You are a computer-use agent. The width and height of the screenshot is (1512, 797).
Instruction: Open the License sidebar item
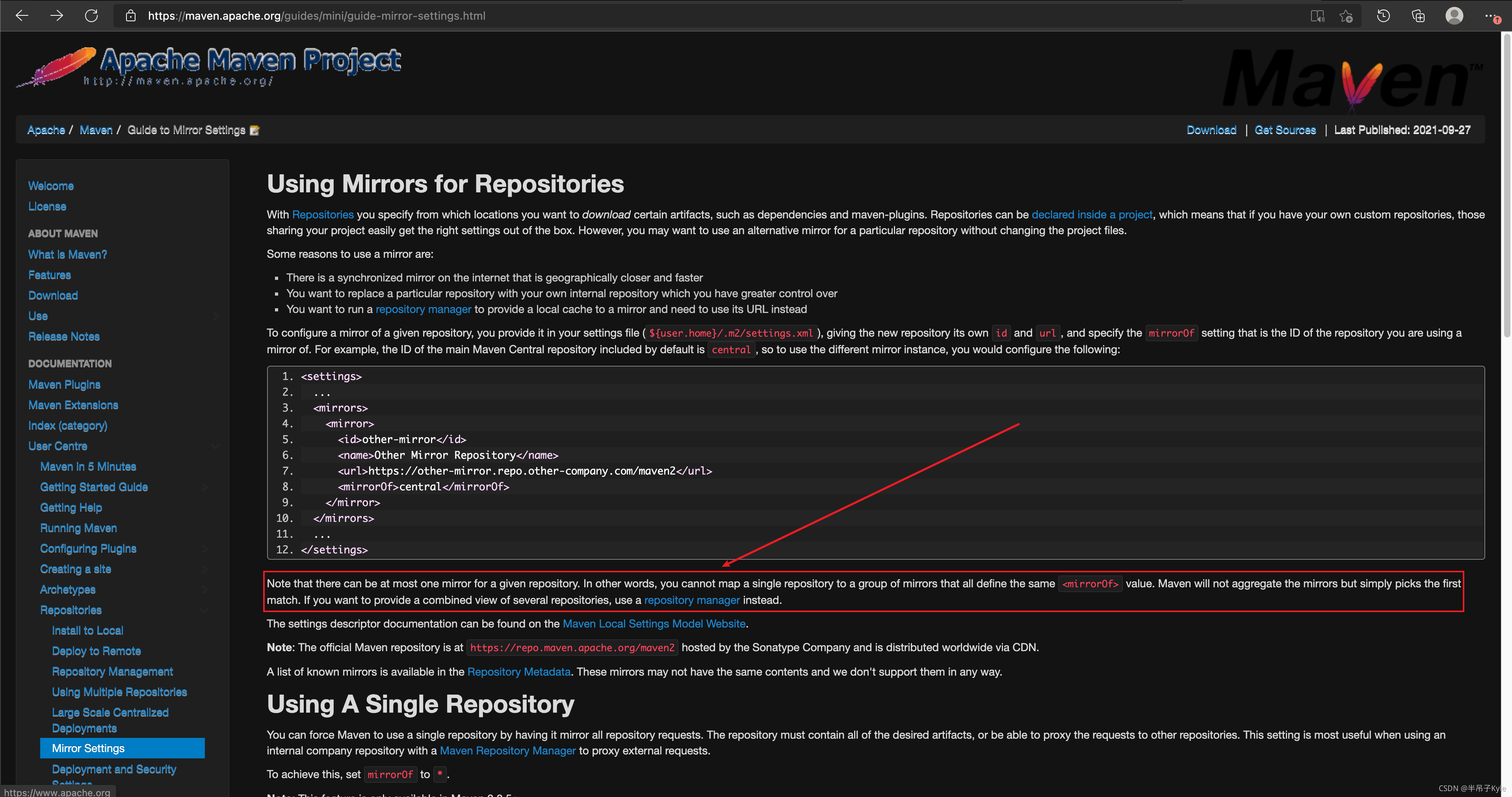pos(47,207)
